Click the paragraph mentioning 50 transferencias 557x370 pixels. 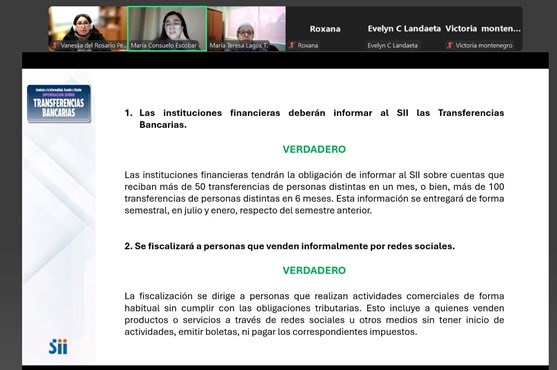click(314, 192)
